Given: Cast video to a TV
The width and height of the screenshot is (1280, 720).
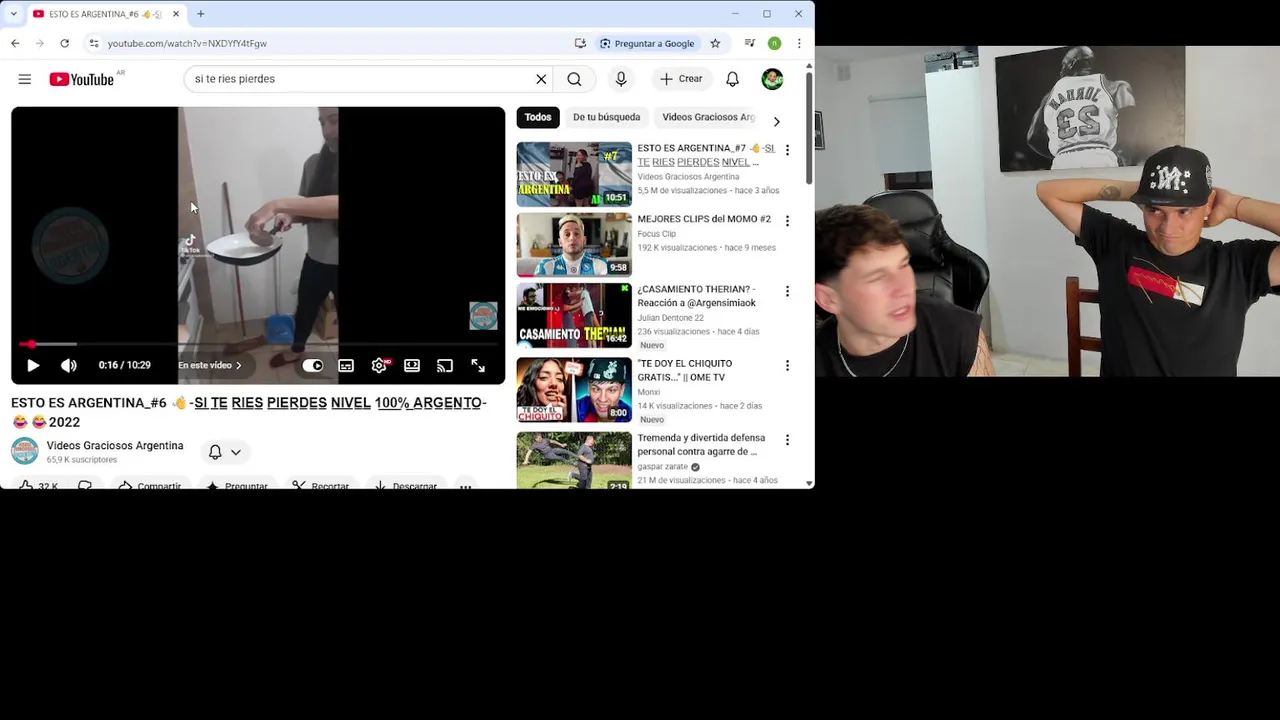Looking at the screenshot, I should coord(445,366).
